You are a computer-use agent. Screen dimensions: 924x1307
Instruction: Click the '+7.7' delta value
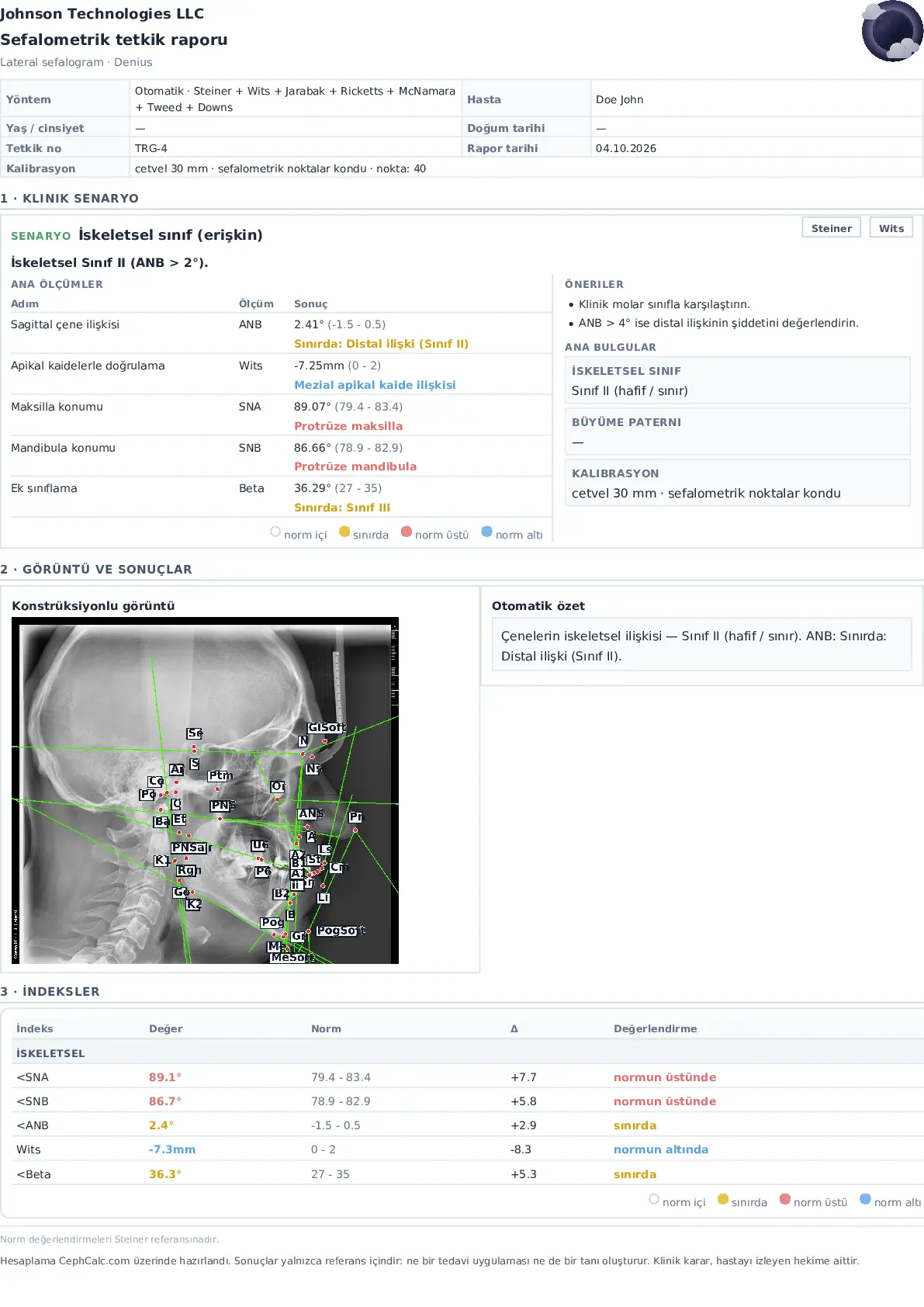(524, 1077)
